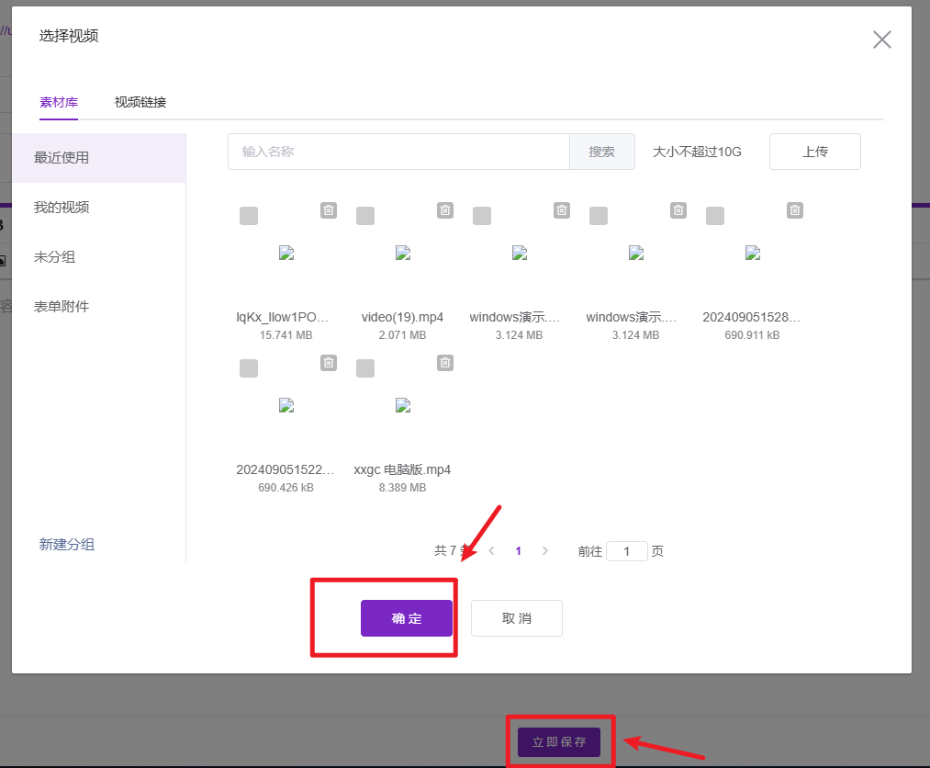This screenshot has height=768, width=930.
Task: Select 最近使用 in the sidebar
Action: 99,158
